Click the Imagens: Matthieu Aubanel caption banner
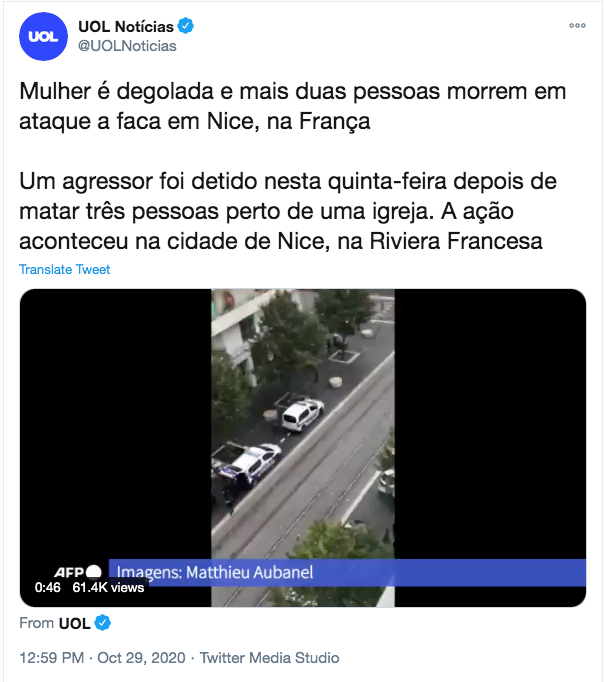The image size is (604, 682). (x=347, y=572)
